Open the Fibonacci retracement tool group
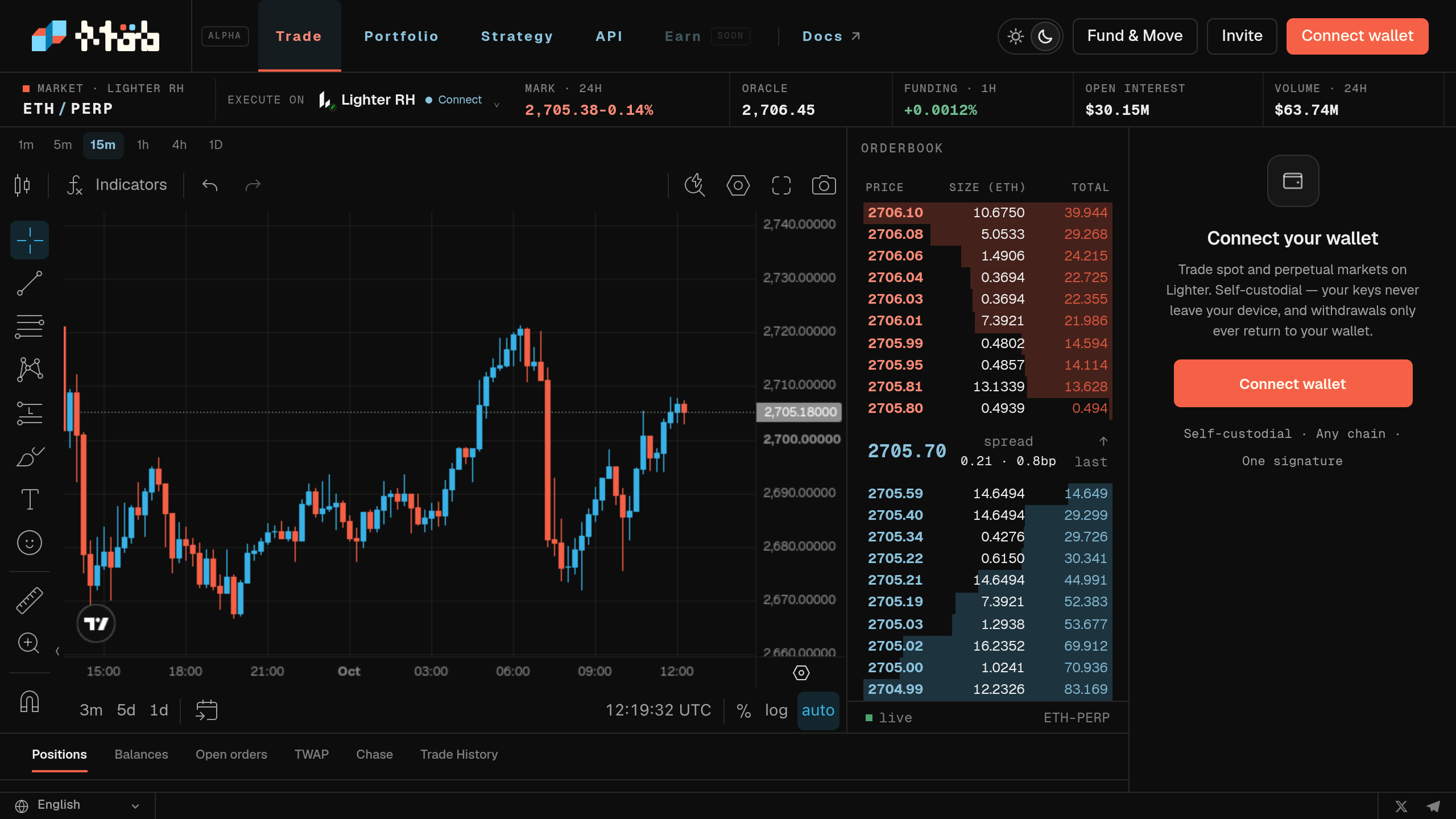The image size is (1456, 819). coord(30,326)
